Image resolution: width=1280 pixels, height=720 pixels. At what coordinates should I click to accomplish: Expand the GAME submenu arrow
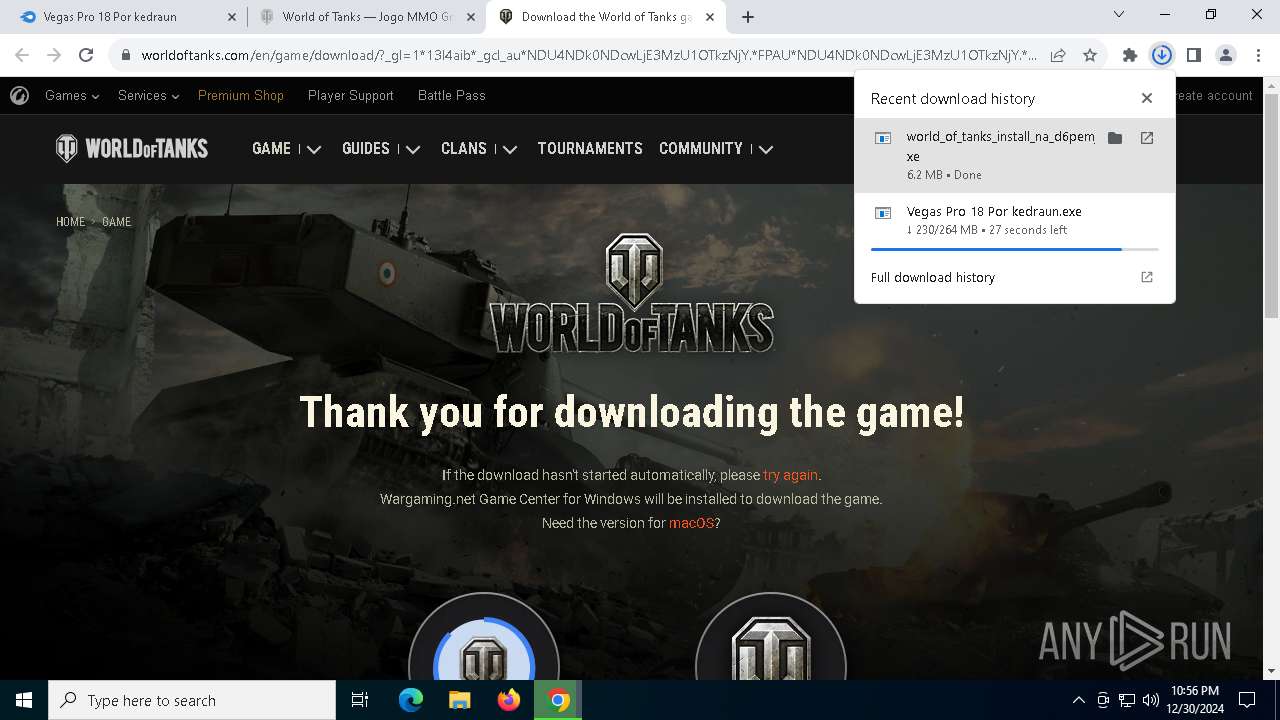click(314, 150)
